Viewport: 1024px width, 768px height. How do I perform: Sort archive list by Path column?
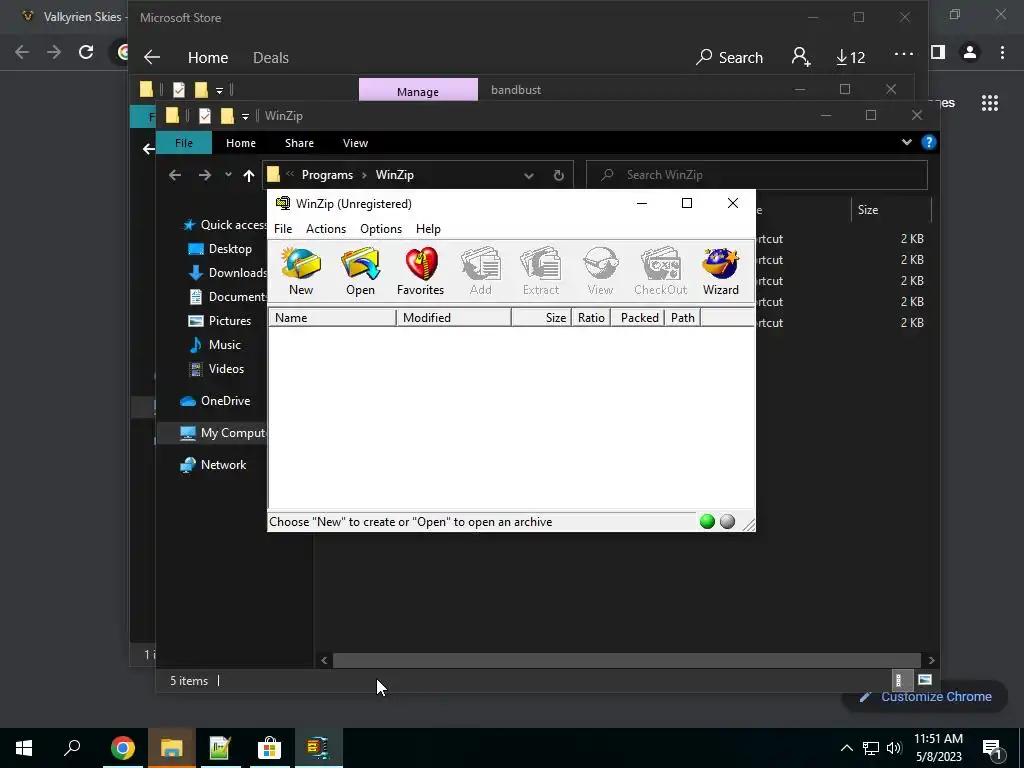682,317
